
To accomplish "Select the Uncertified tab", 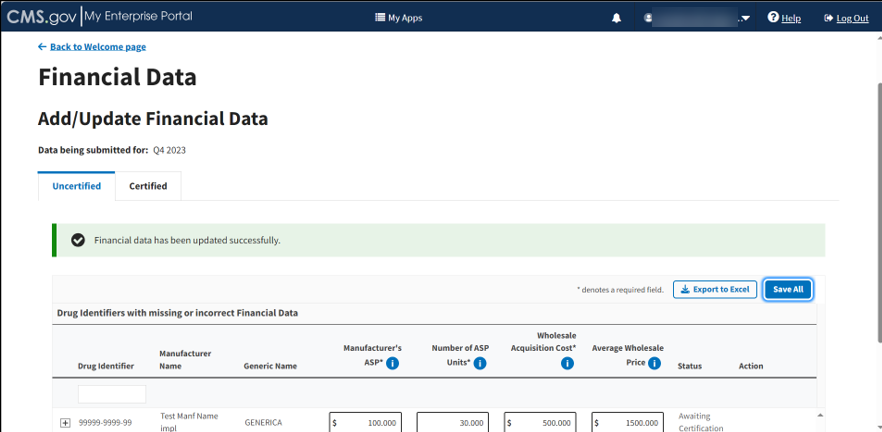I will 76,186.
